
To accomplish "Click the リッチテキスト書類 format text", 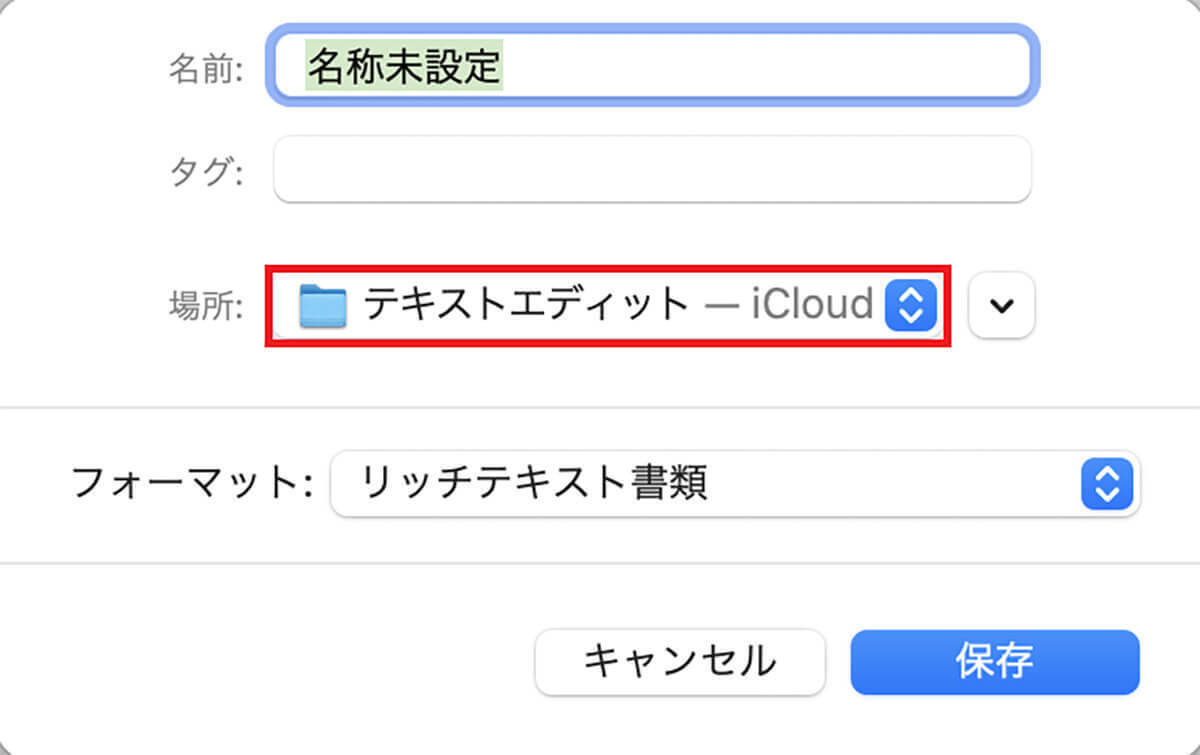I will [x=534, y=485].
